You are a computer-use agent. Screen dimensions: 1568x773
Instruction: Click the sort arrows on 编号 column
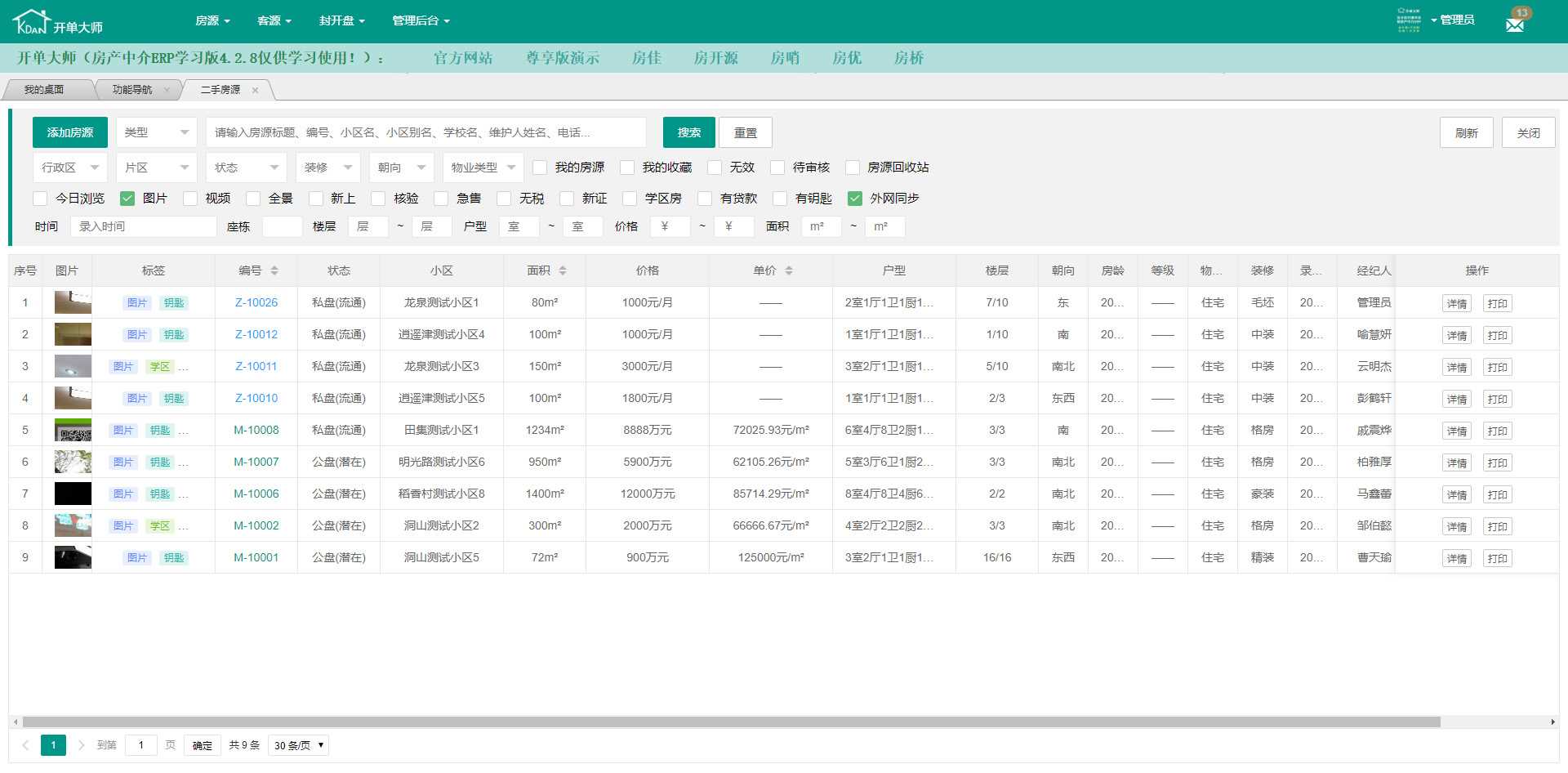click(275, 270)
